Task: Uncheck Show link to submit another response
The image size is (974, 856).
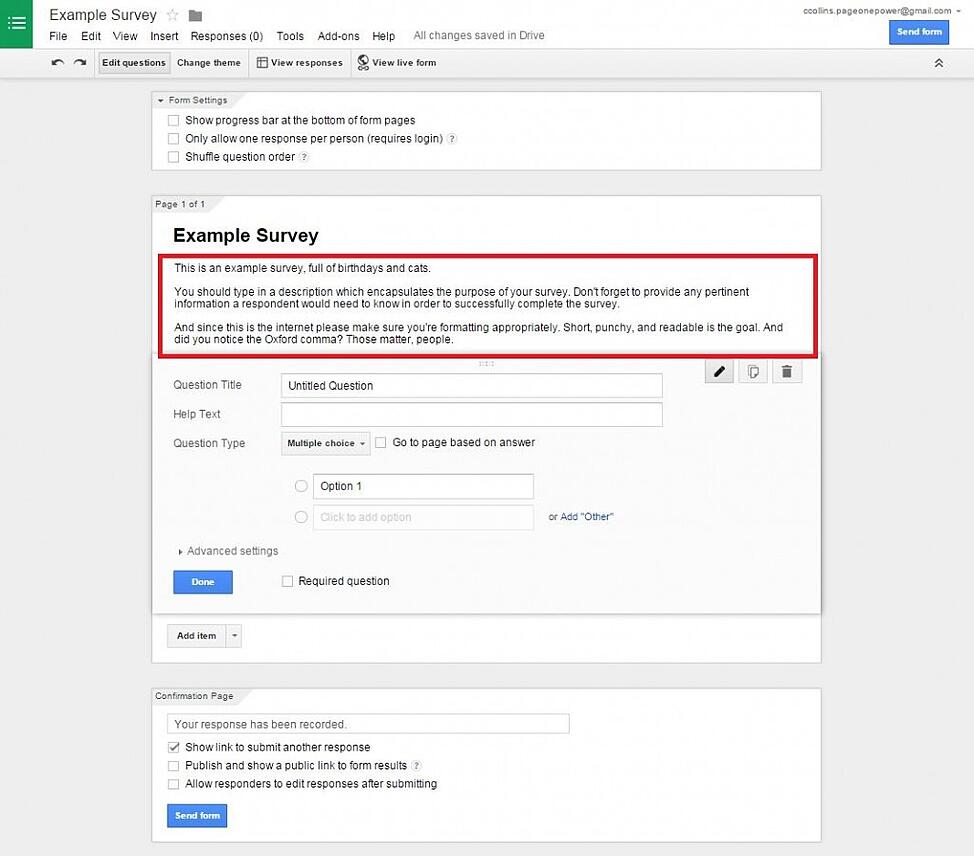Action: (173, 747)
